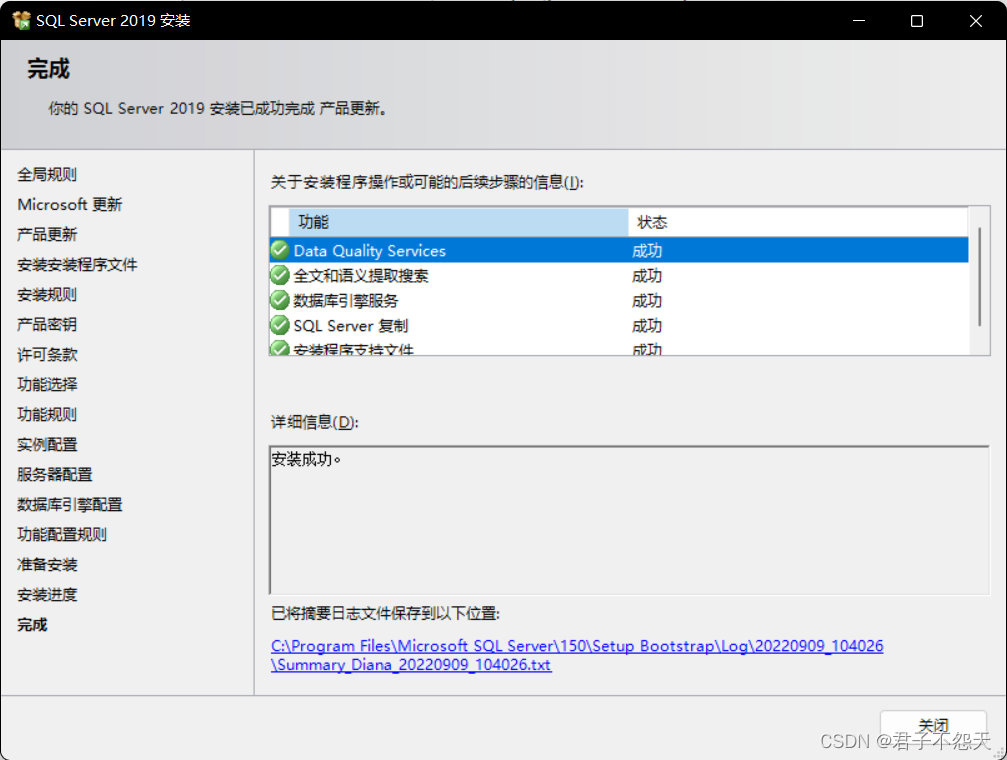Click the SQL Server setup title bar icon
Screen dimensions: 1007x760
(x=21, y=21)
